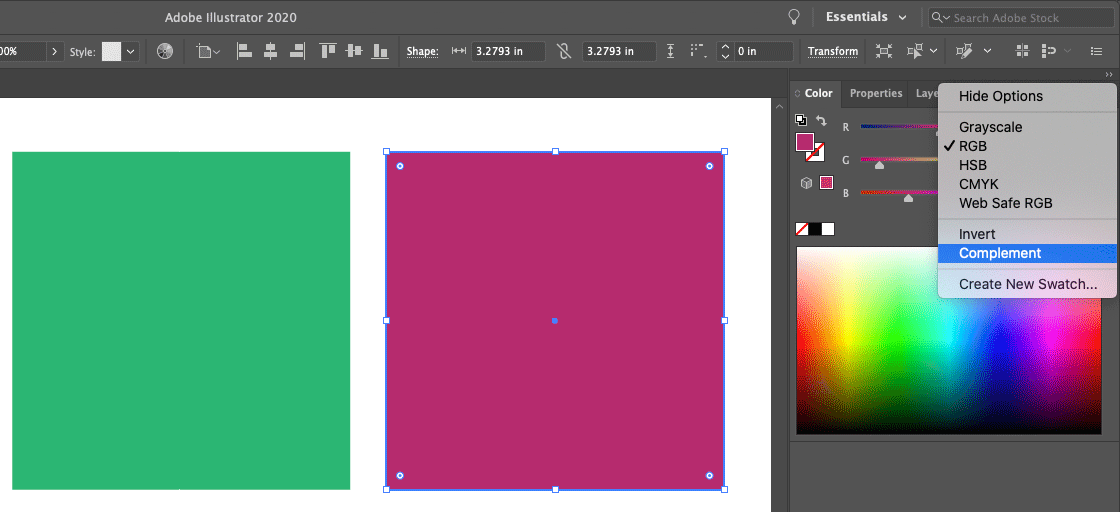Open Select Similar Objects options arrow
Screen dimensions: 1120x512
click(934, 51)
